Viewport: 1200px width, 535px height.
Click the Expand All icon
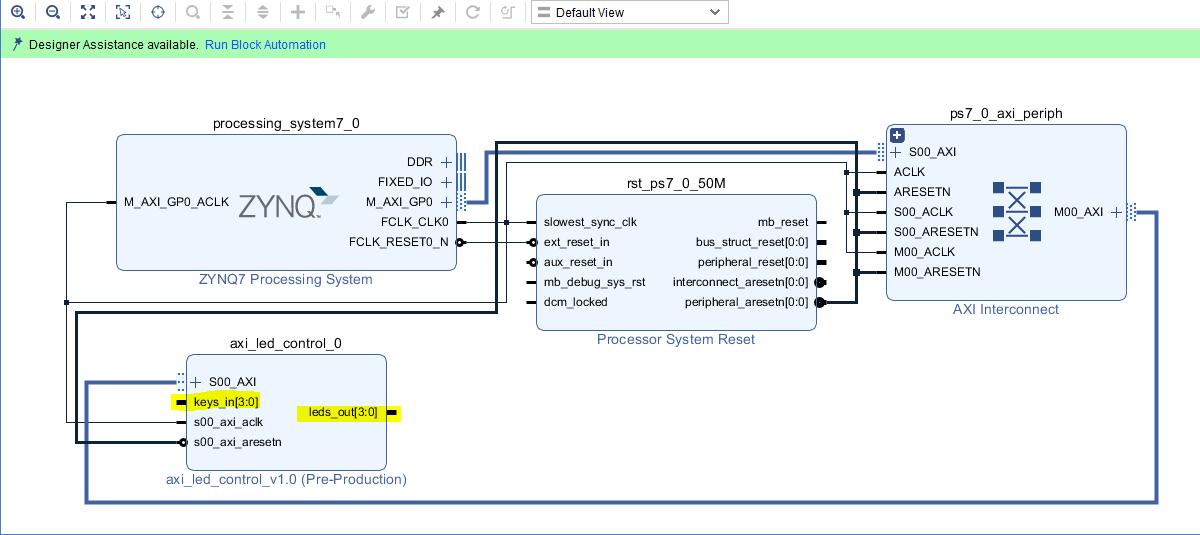[262, 12]
